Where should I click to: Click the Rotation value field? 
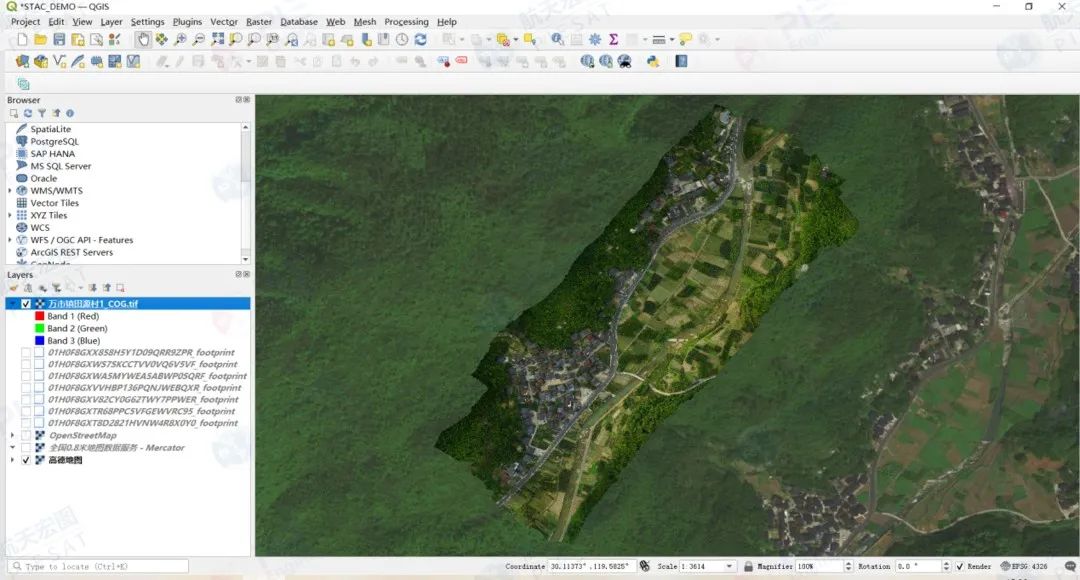click(918, 566)
